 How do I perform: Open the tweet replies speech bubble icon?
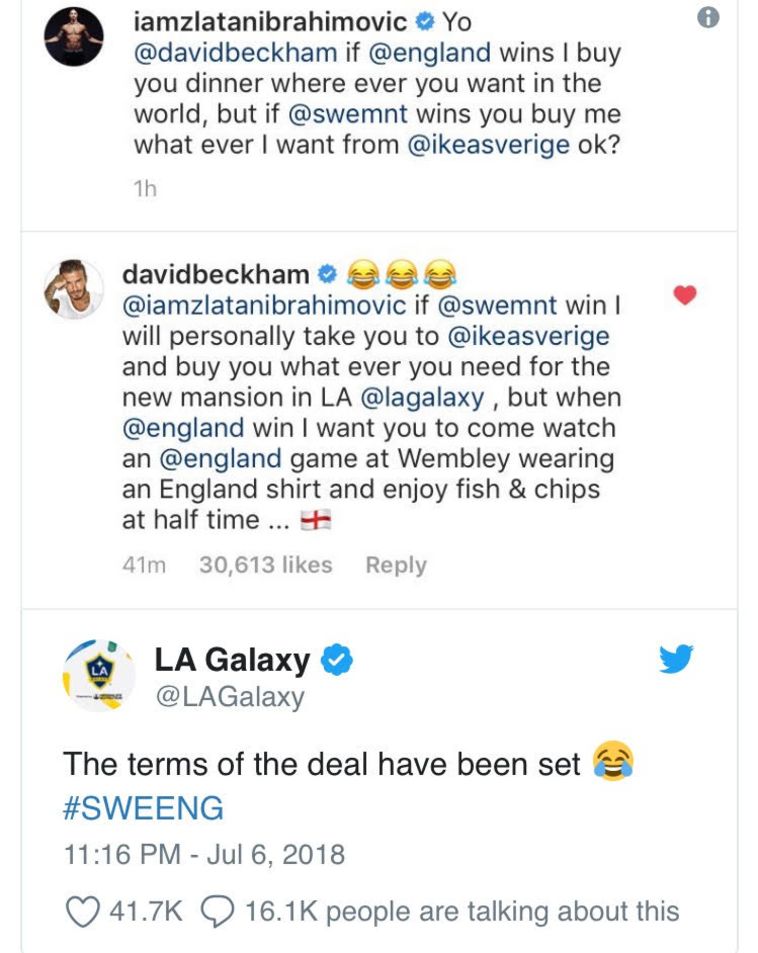217,911
